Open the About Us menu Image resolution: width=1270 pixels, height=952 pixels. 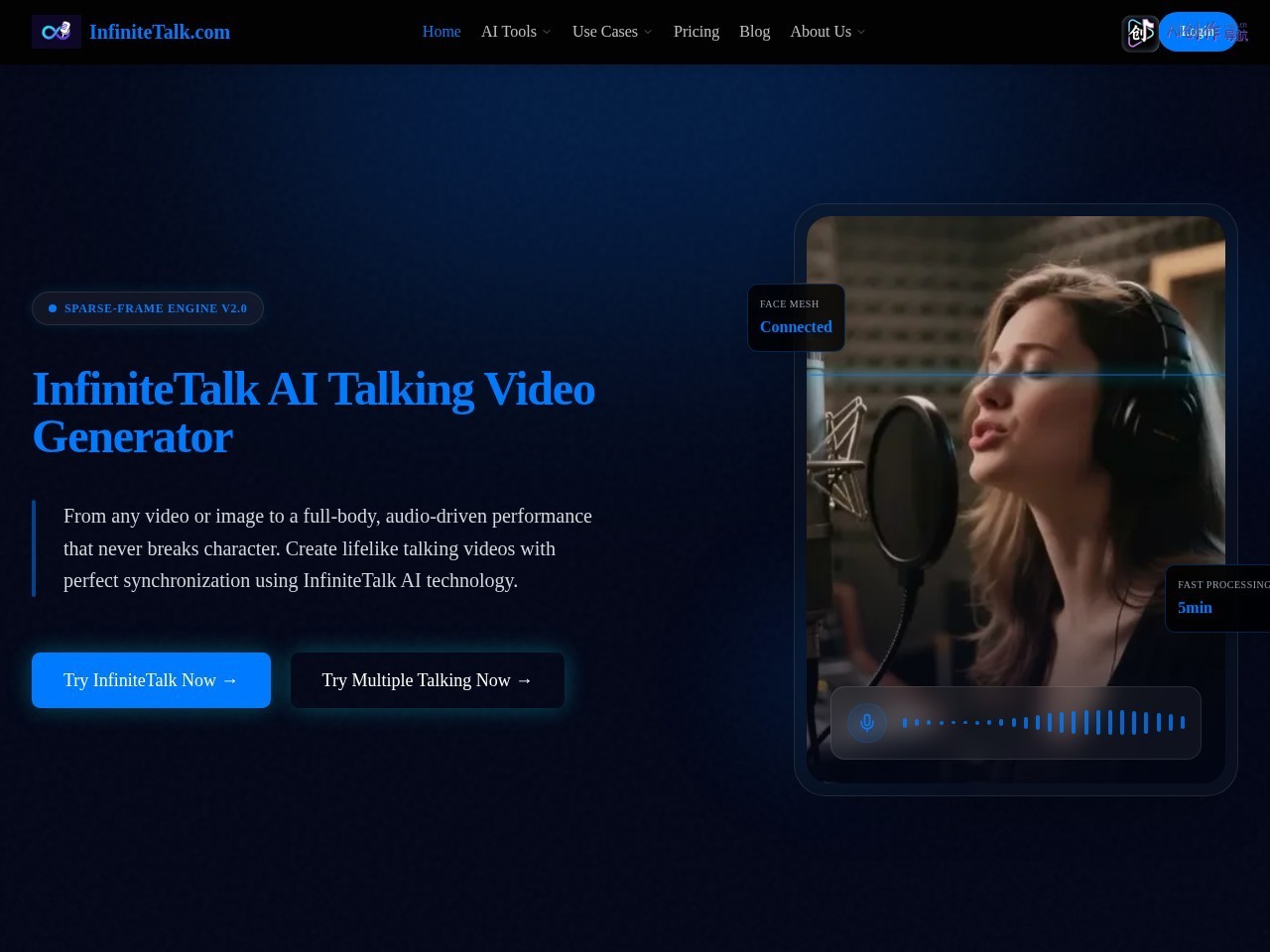coord(821,32)
